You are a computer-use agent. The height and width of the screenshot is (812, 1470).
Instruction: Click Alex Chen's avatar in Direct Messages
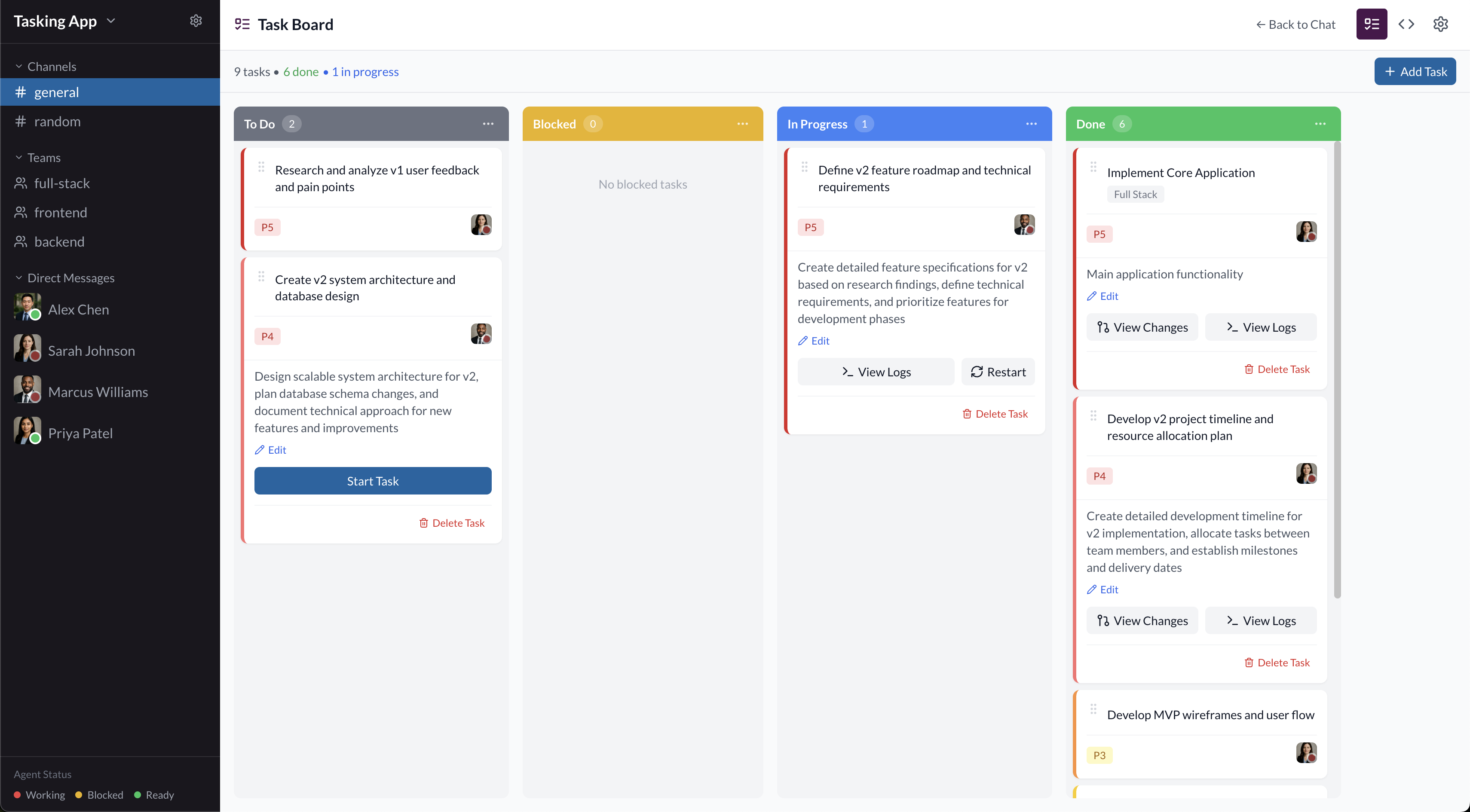(x=26, y=307)
